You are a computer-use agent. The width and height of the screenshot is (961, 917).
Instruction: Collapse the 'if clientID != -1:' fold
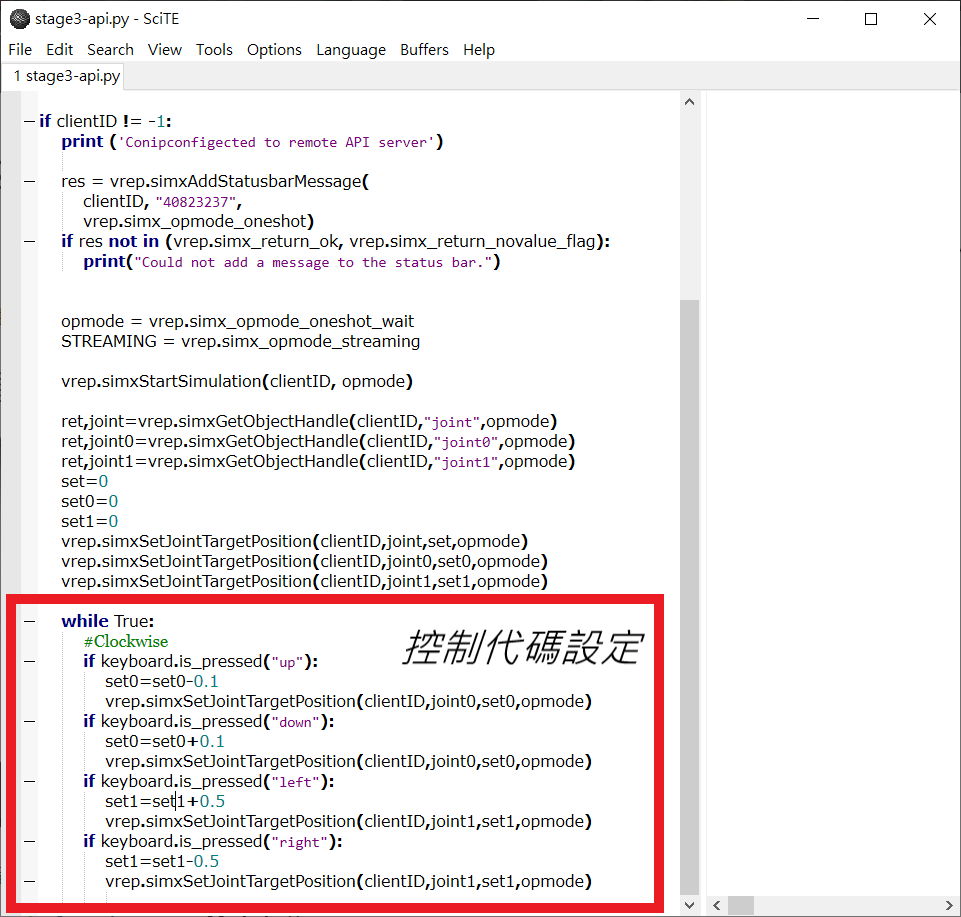(29, 121)
